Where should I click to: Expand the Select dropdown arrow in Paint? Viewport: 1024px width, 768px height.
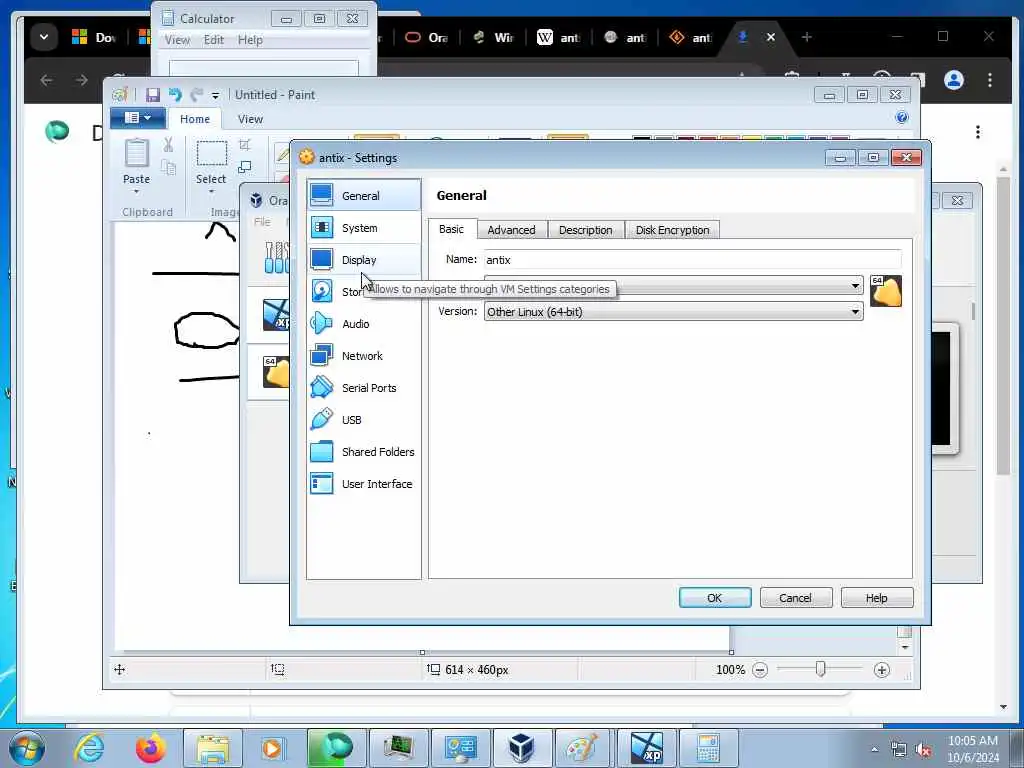coord(211,191)
